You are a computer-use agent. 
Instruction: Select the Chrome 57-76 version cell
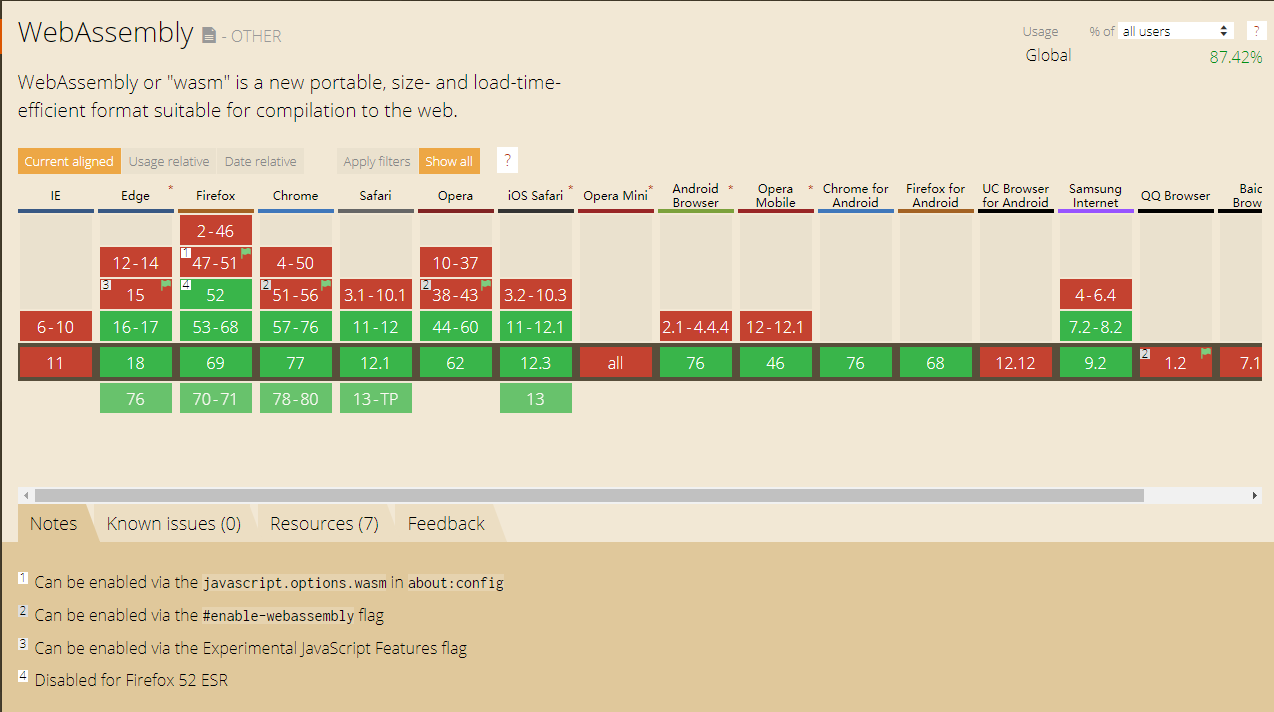(x=296, y=327)
